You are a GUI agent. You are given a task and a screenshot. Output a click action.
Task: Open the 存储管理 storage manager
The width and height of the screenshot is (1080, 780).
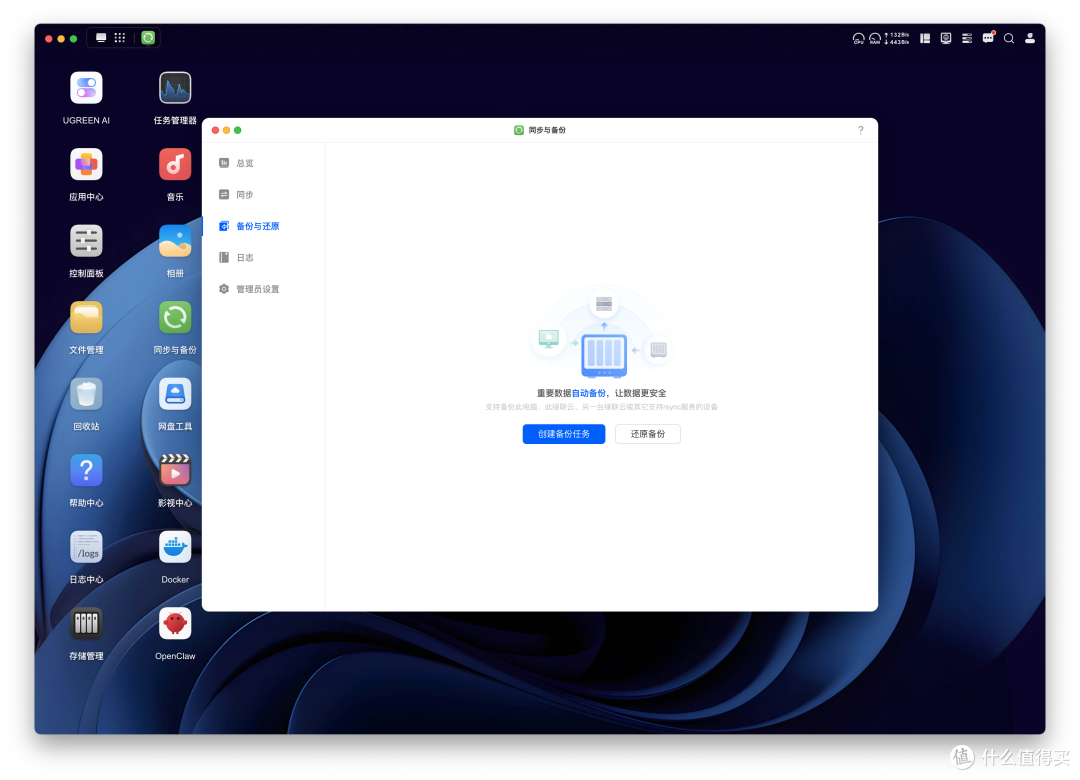click(86, 624)
